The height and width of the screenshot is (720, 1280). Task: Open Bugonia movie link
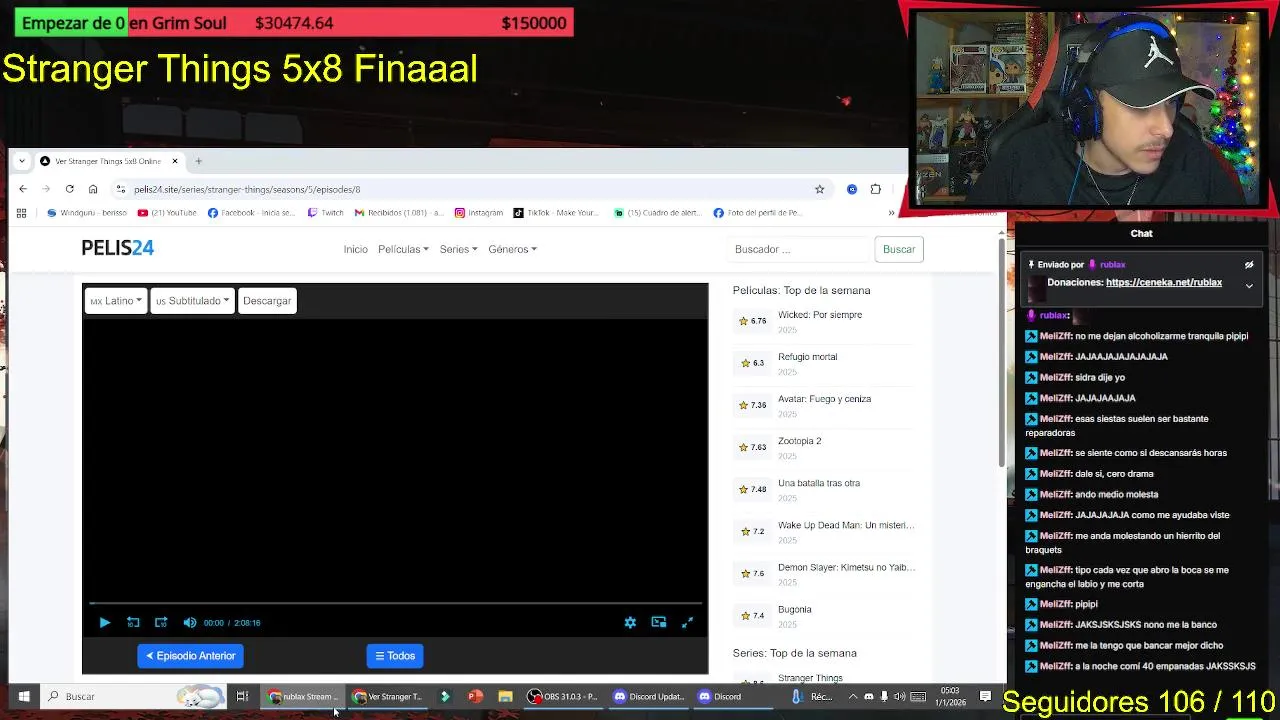795,609
